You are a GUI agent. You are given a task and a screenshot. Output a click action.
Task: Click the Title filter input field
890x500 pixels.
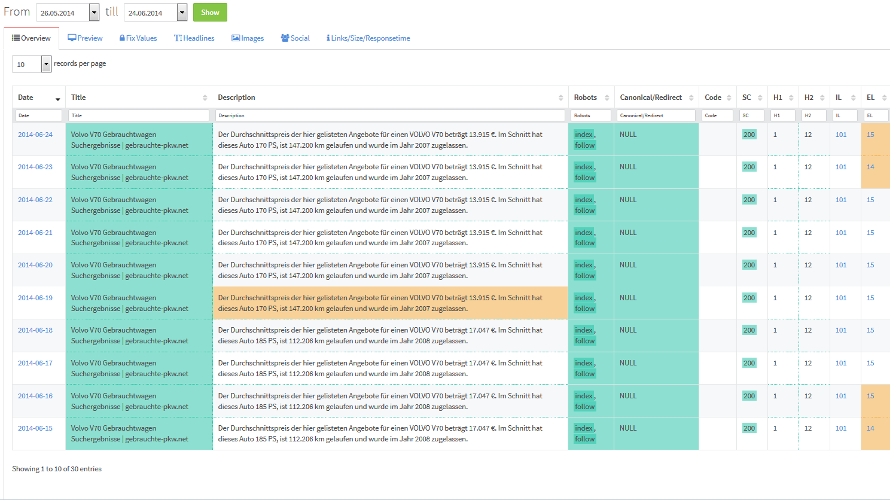pyautogui.click(x=139, y=116)
